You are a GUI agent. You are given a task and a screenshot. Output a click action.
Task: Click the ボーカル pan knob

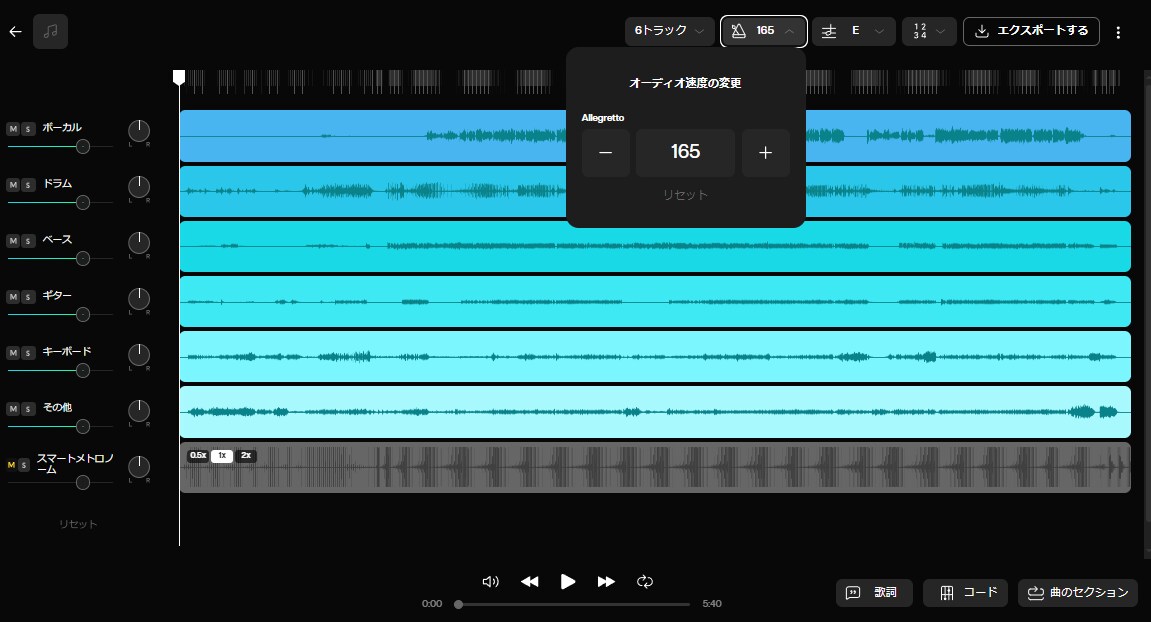(x=139, y=131)
